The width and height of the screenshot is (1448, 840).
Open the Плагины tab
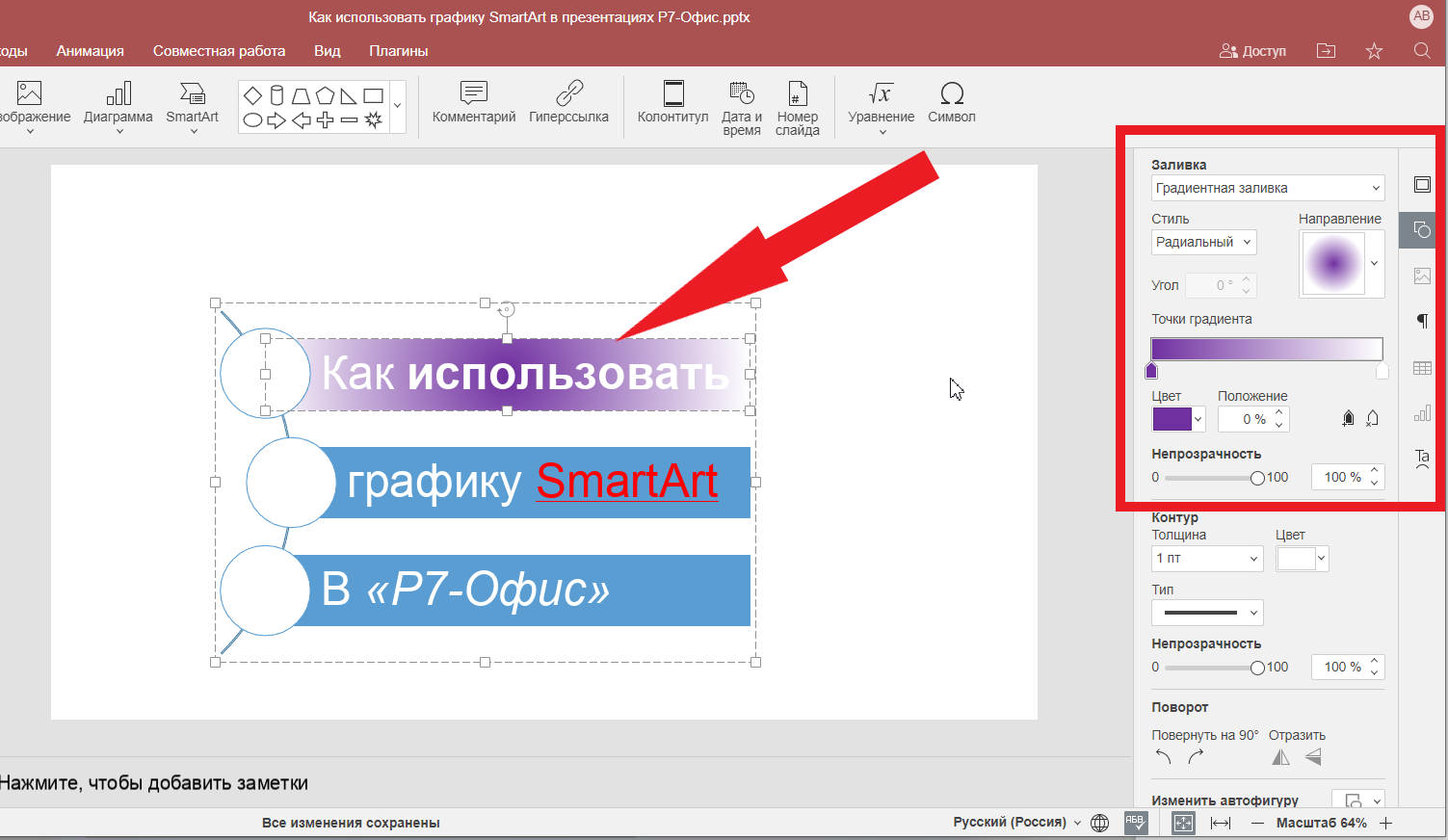[398, 51]
